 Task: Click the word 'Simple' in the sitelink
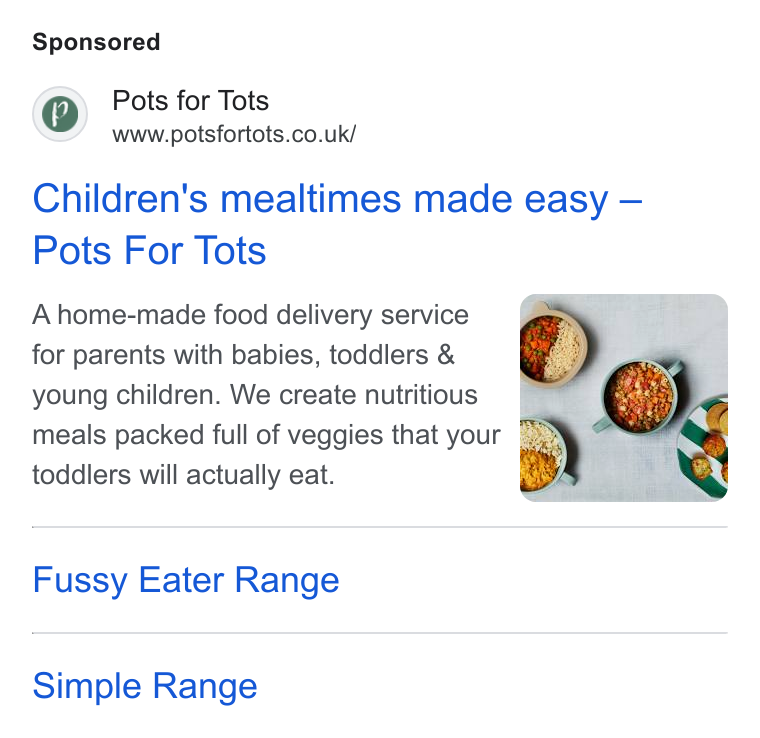87,686
